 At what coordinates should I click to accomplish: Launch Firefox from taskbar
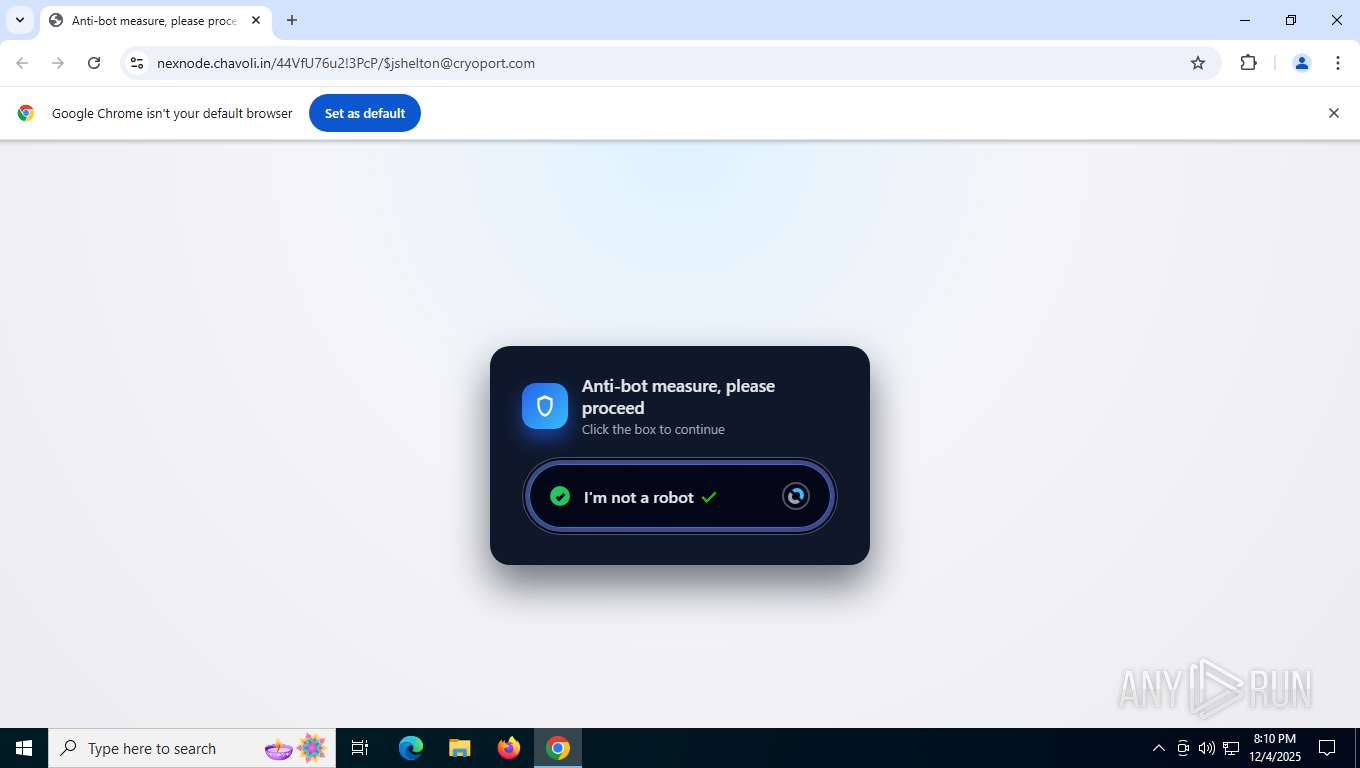click(509, 748)
